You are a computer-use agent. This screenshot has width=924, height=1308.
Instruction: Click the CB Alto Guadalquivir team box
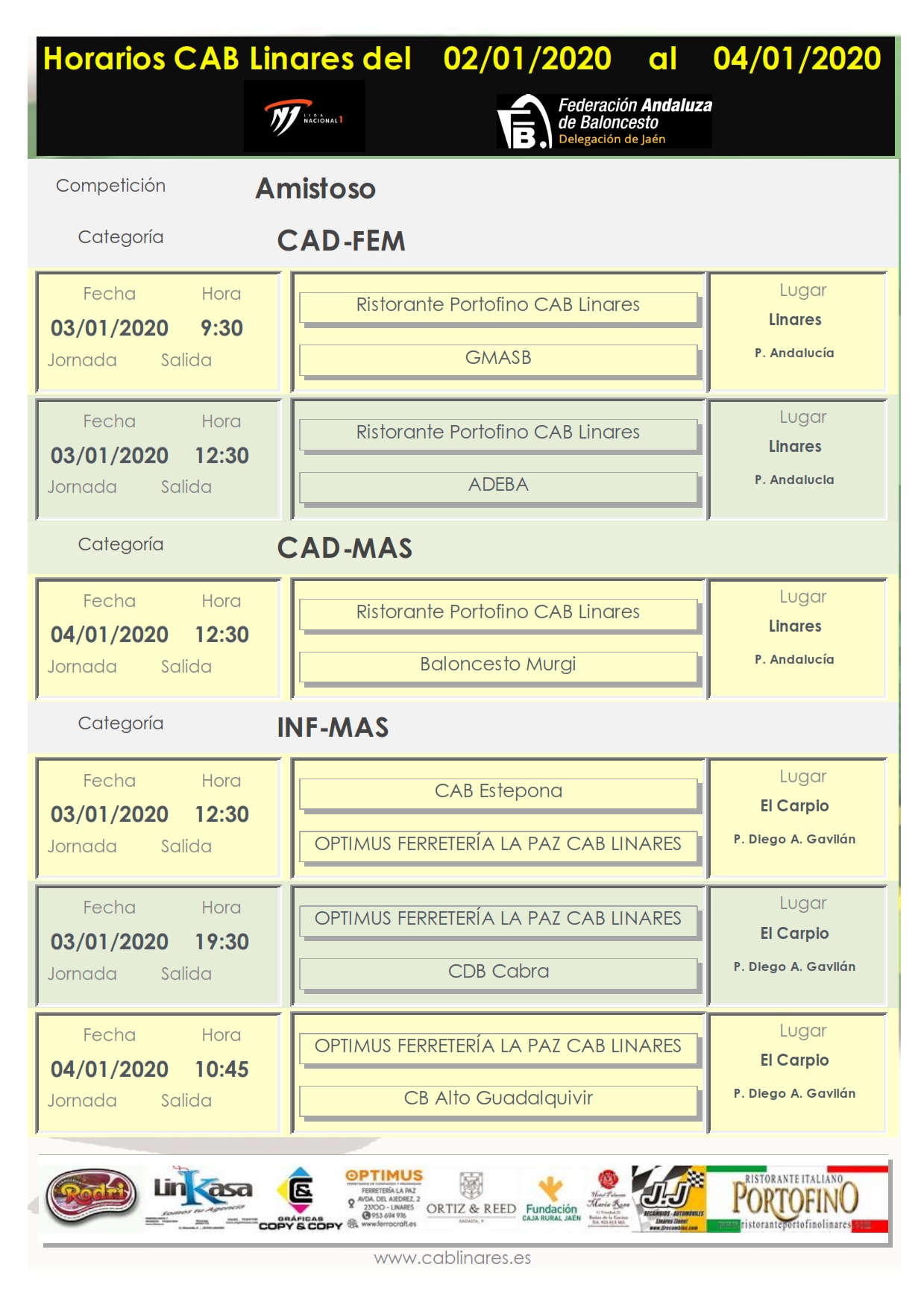498,1098
